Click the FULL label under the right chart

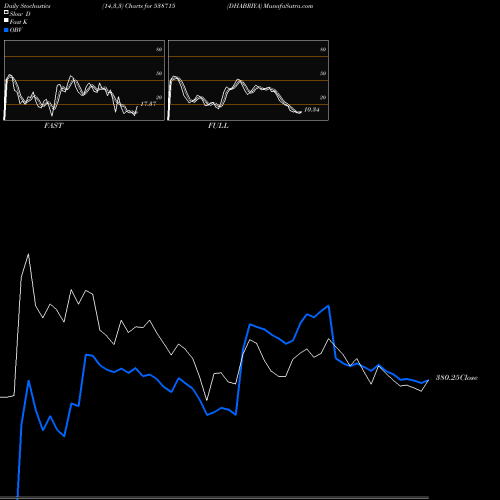(218, 125)
